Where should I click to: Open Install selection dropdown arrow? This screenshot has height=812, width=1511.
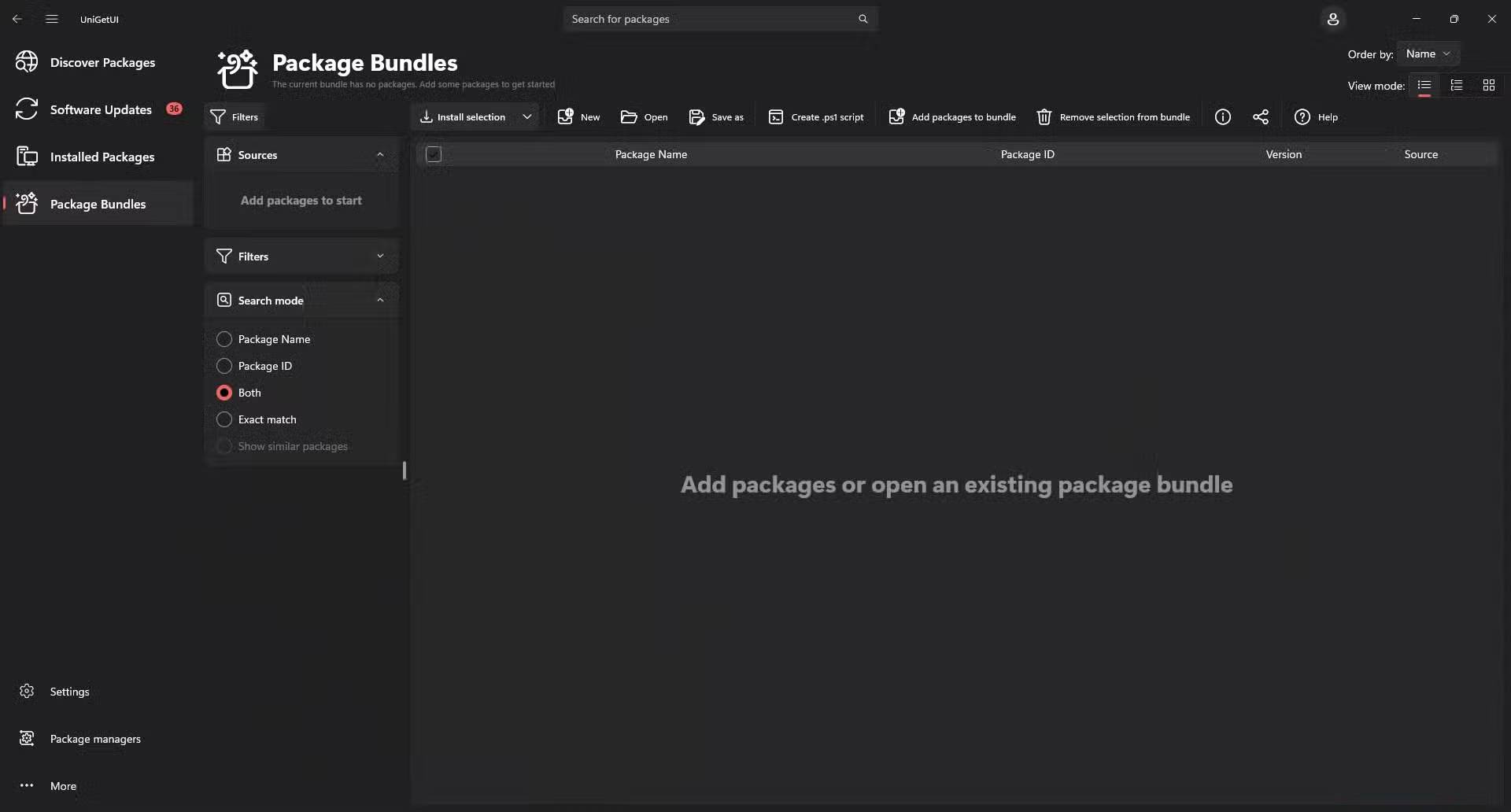527,117
